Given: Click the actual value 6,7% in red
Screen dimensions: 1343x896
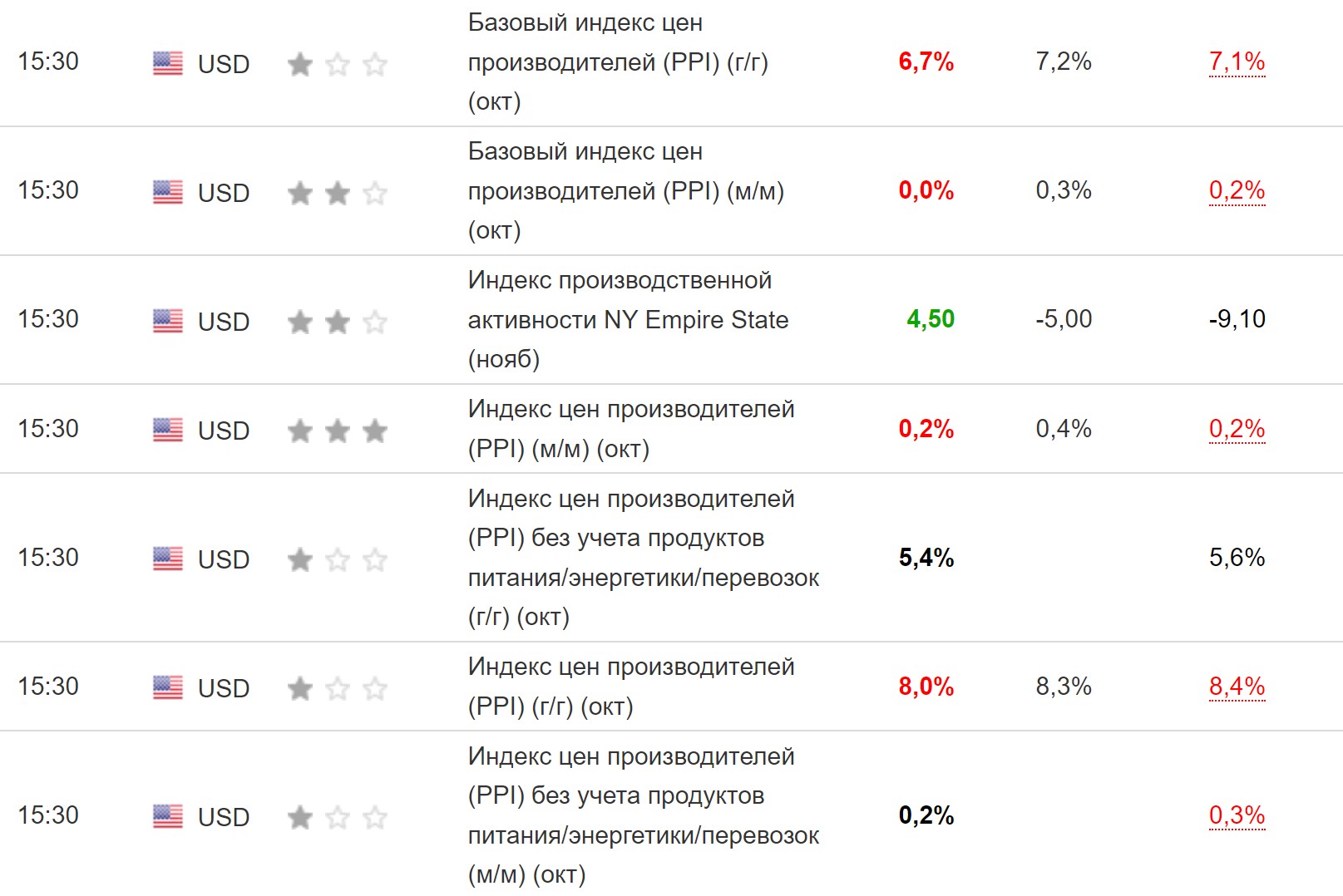Looking at the screenshot, I should 926,62.
